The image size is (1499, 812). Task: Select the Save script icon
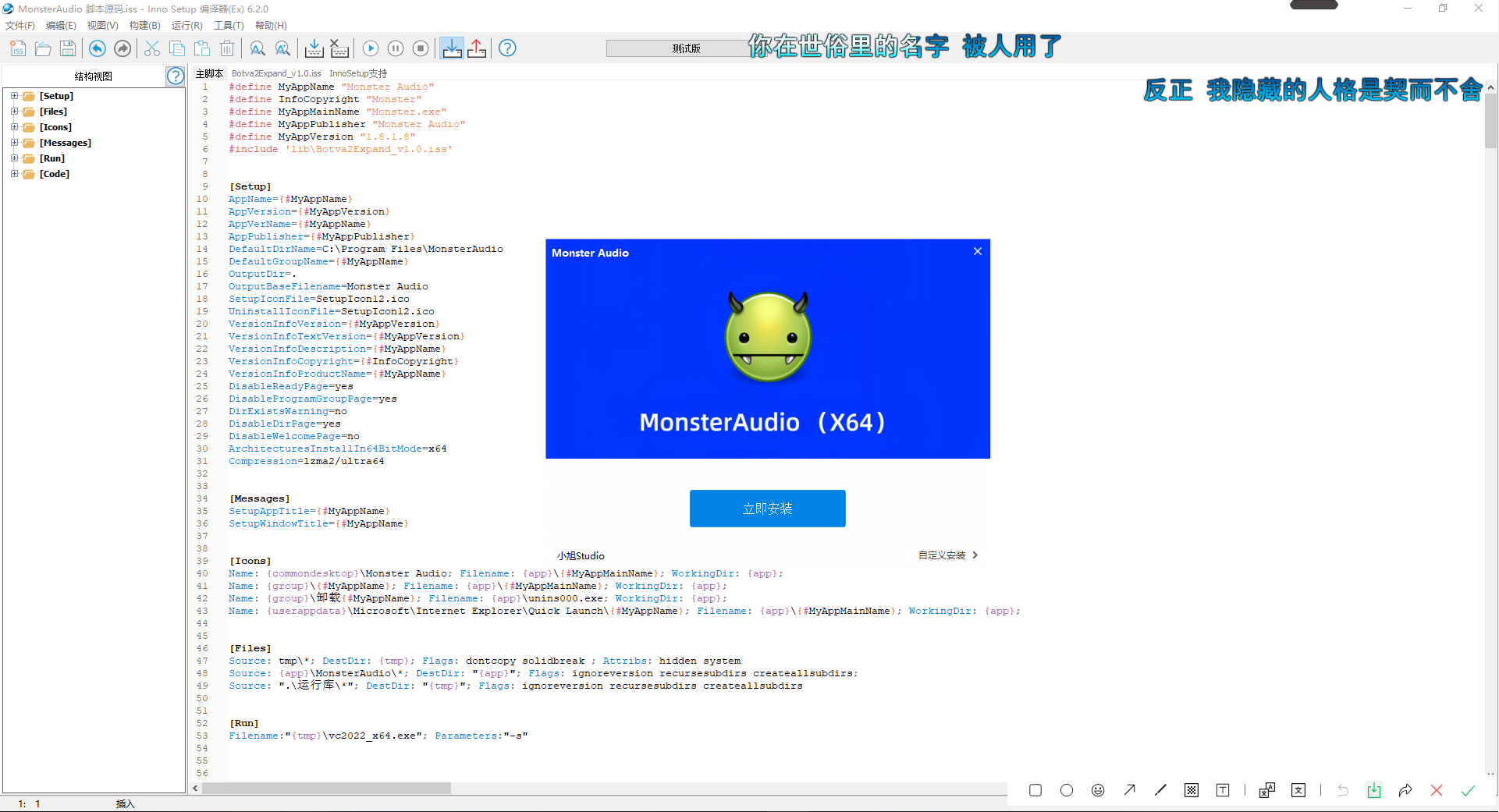pyautogui.click(x=67, y=48)
